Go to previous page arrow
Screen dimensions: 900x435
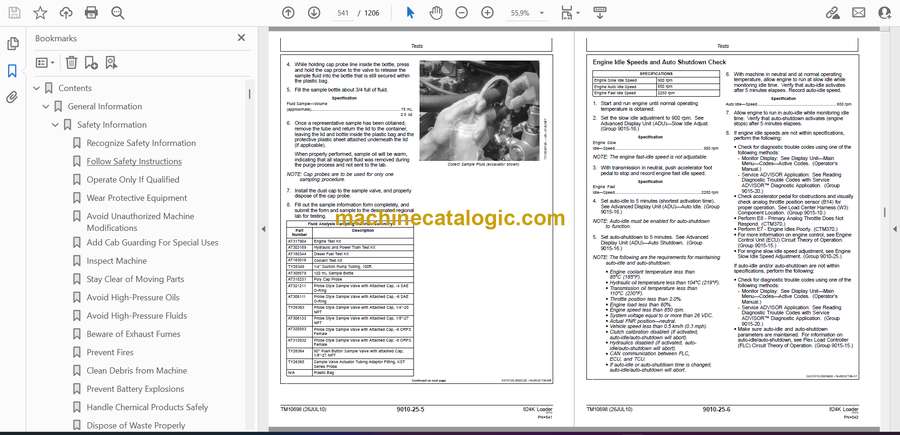(x=288, y=13)
